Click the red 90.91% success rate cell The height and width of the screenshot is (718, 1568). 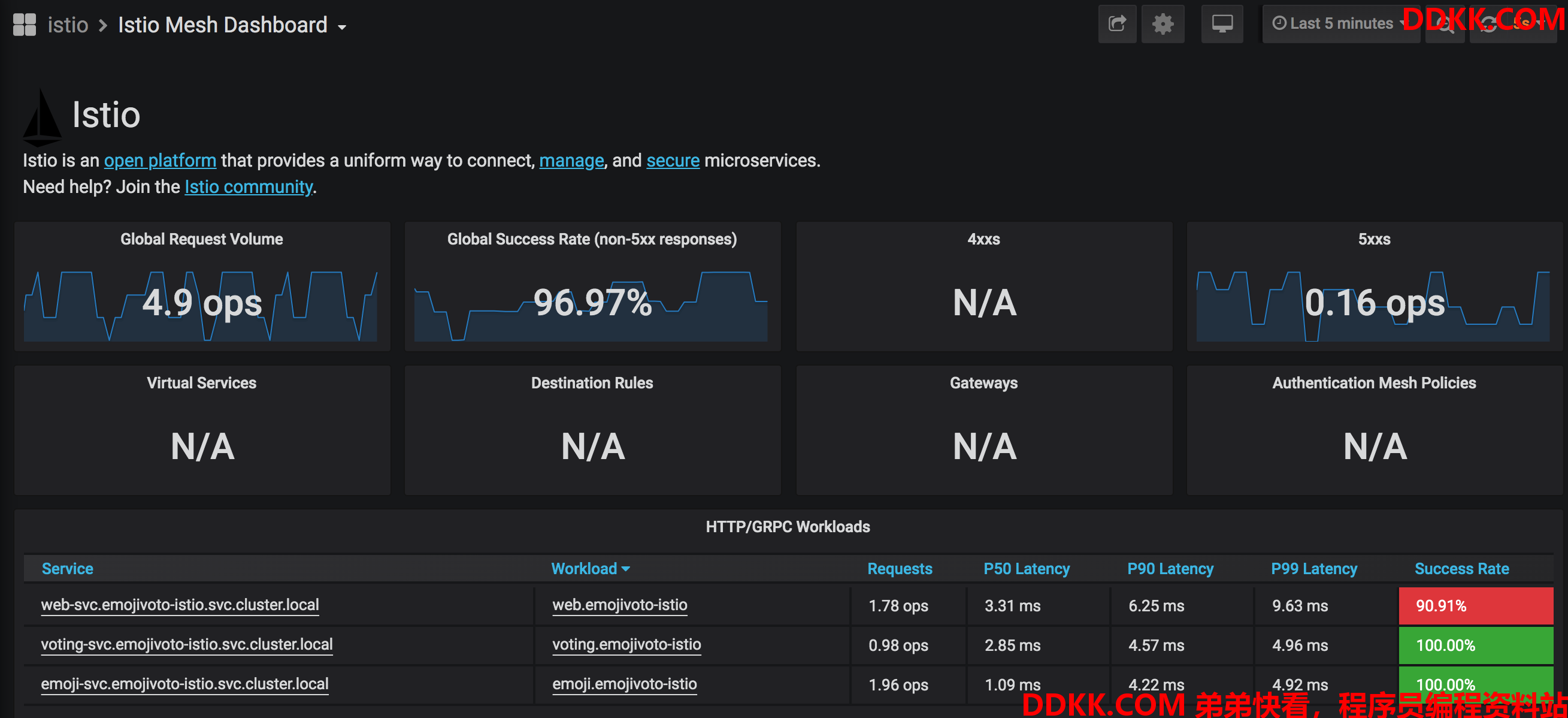1476,606
